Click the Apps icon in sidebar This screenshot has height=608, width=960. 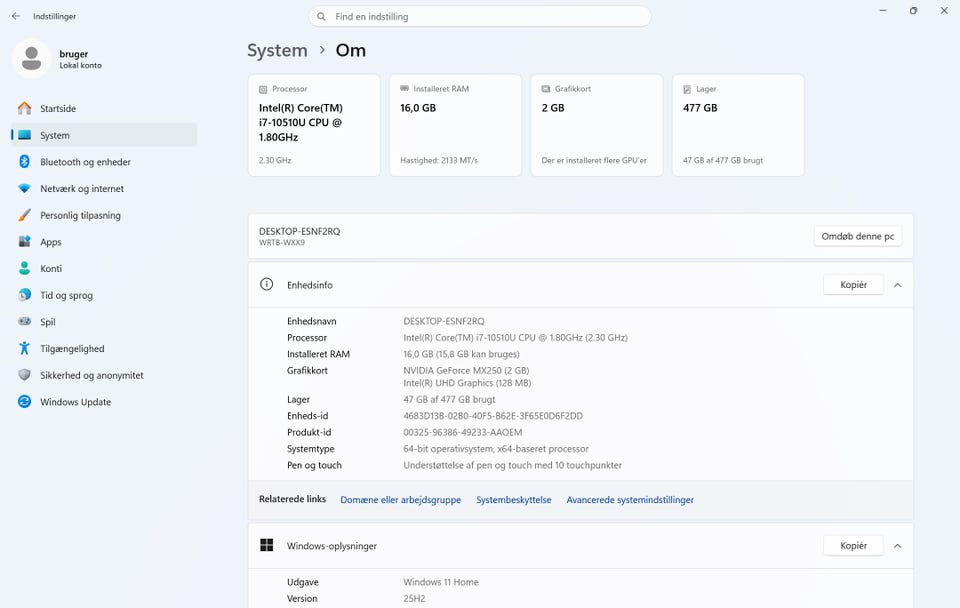pos(24,242)
